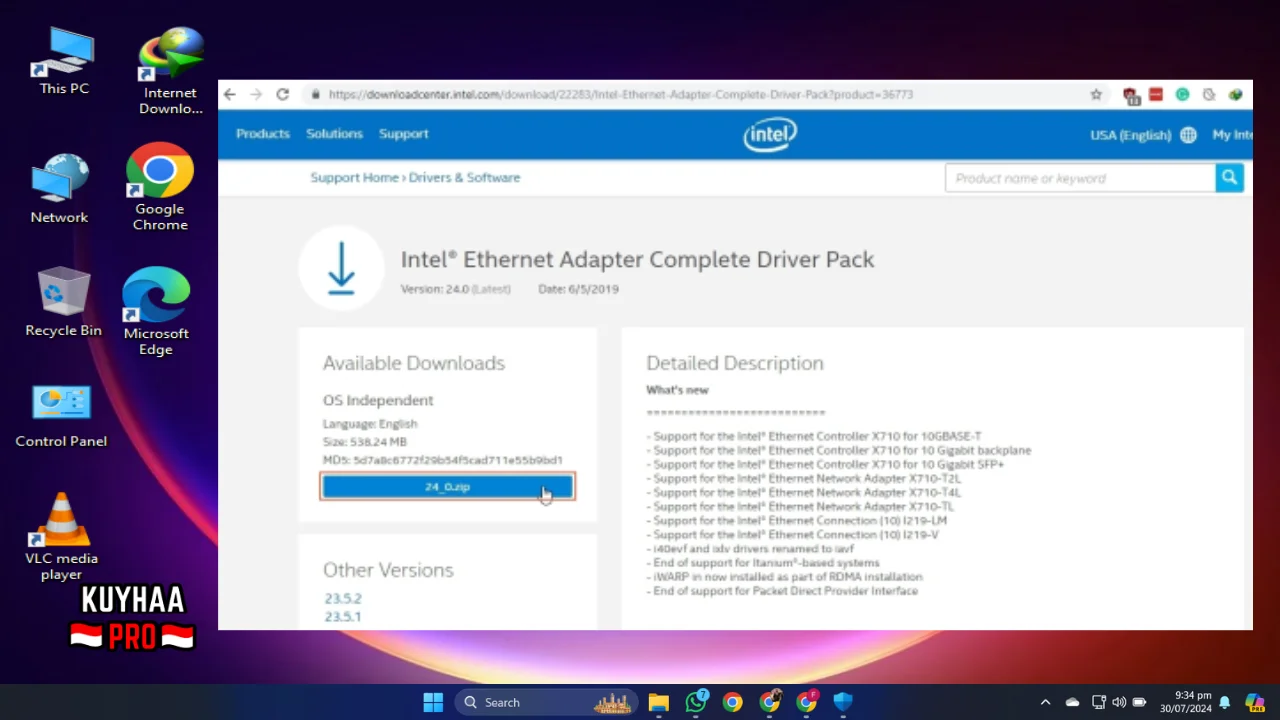
Task: Open Control Panel desktop shortcut
Action: pyautogui.click(x=61, y=415)
